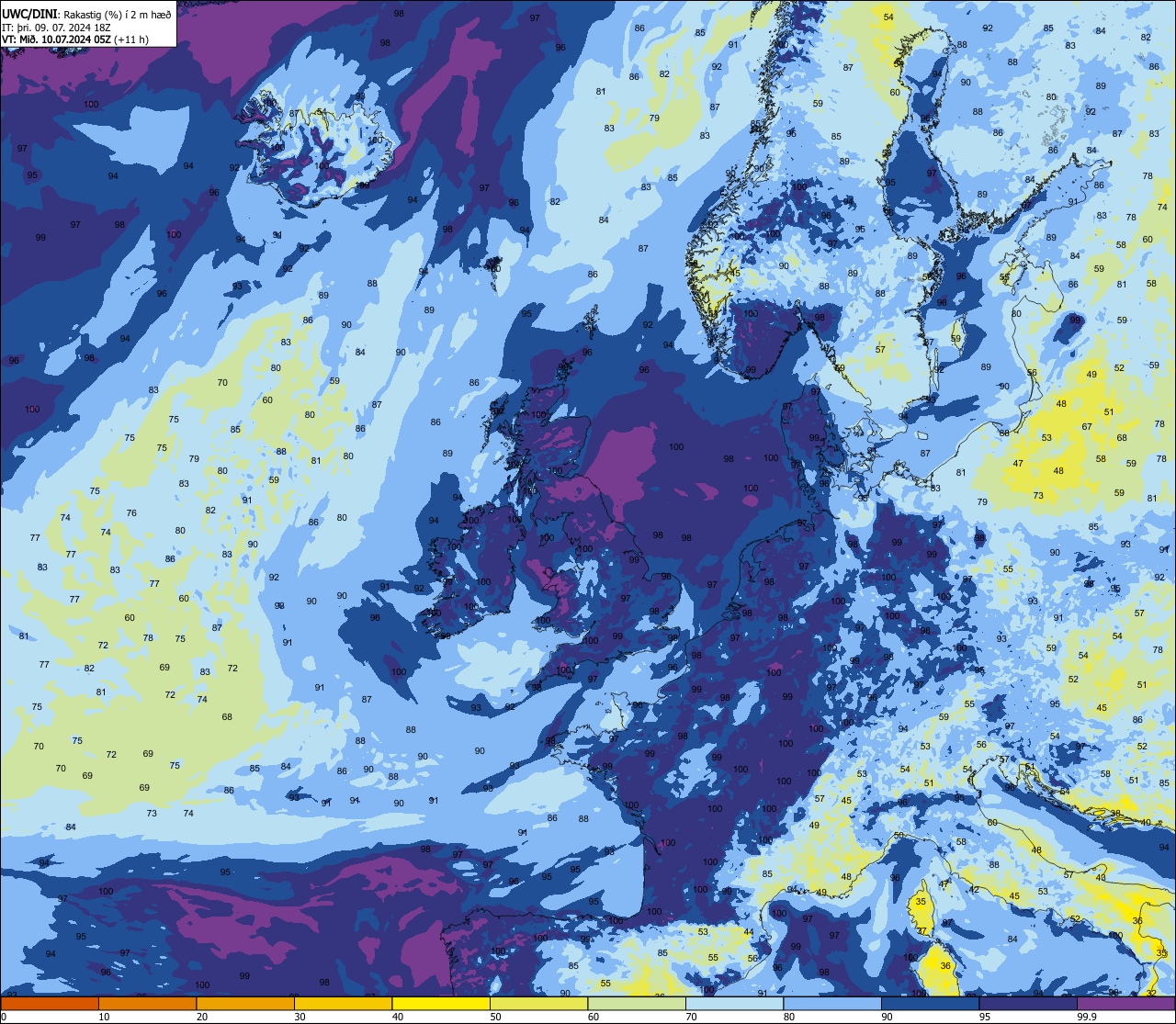This screenshot has width=1176, height=1024.
Task: Click the legend tick label '30'
Action: pyautogui.click(x=300, y=1018)
